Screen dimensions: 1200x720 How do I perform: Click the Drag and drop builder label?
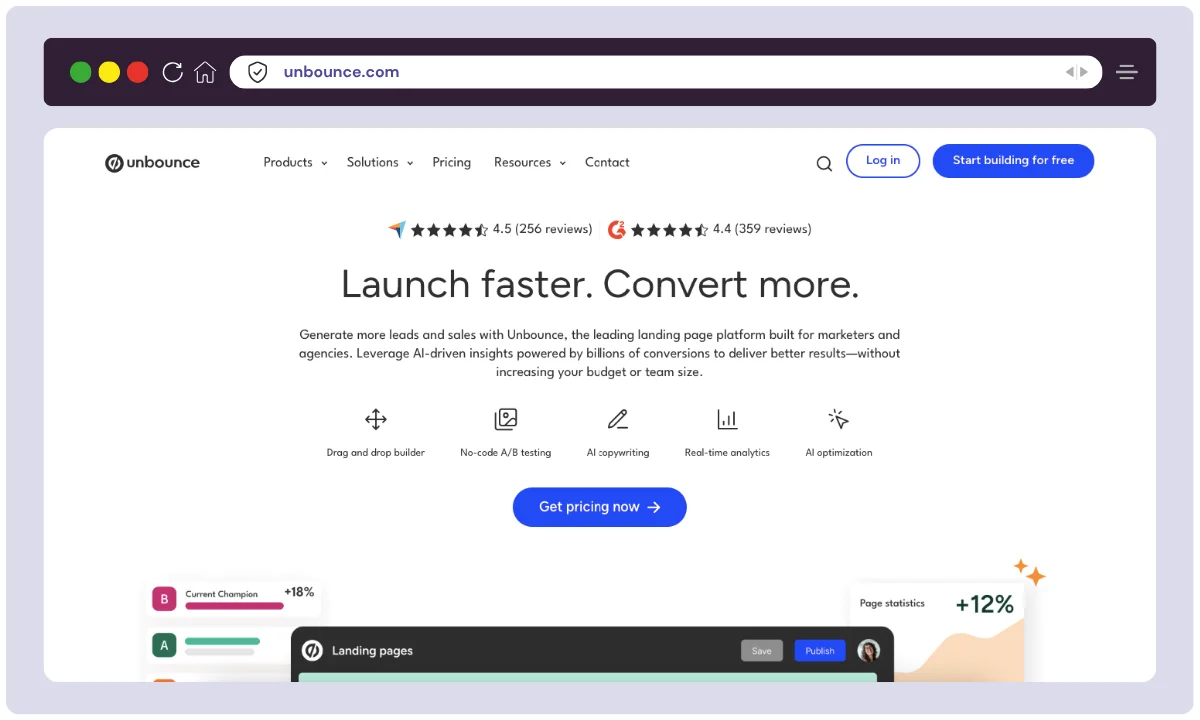coord(376,453)
